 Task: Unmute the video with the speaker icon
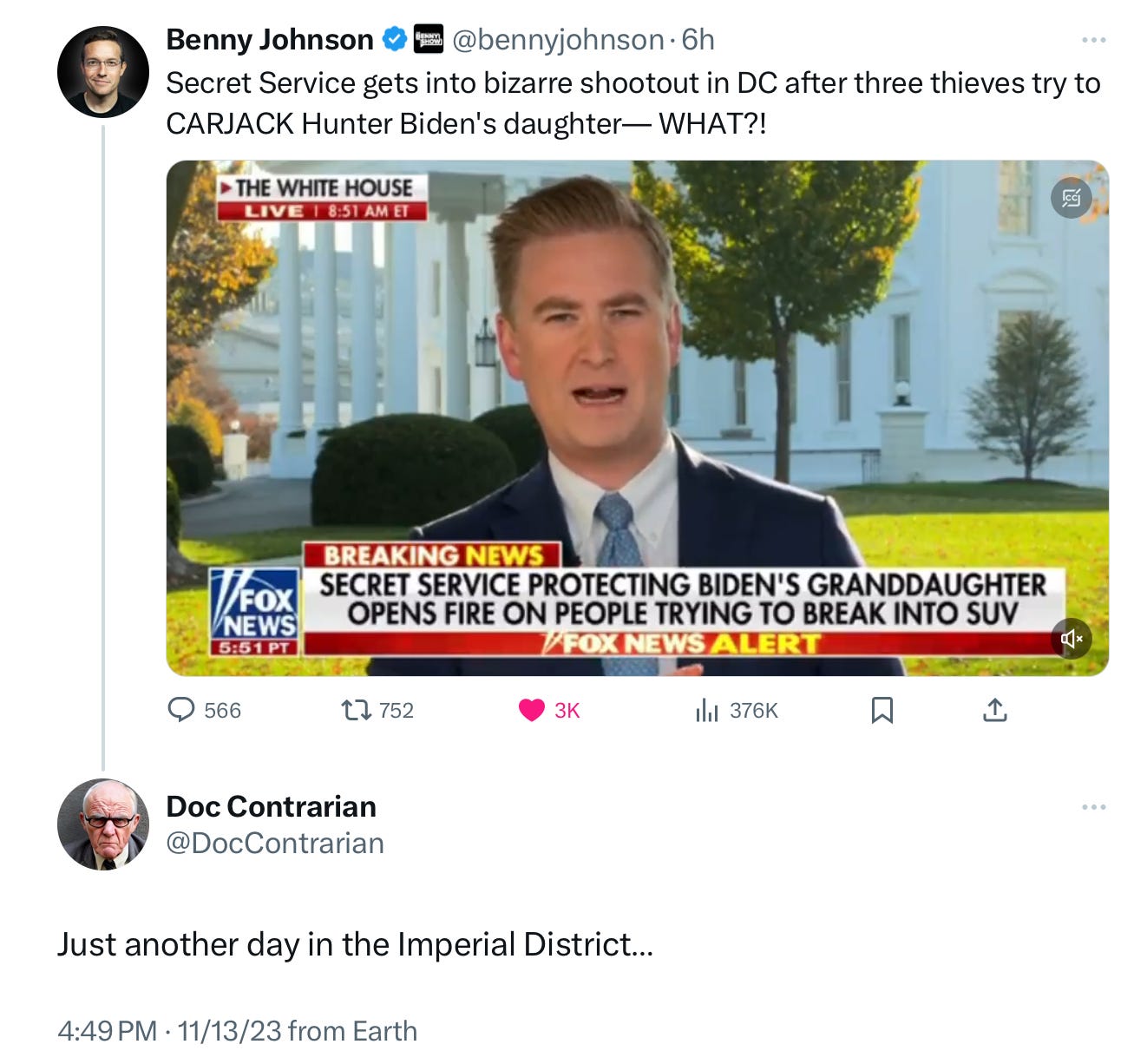pos(1072,639)
